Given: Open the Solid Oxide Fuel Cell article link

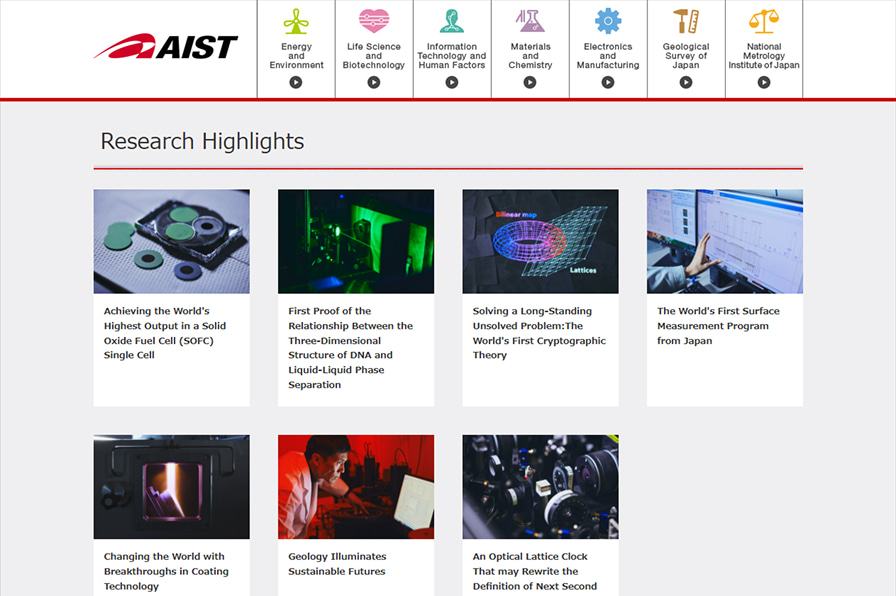Looking at the screenshot, I should [x=165, y=333].
